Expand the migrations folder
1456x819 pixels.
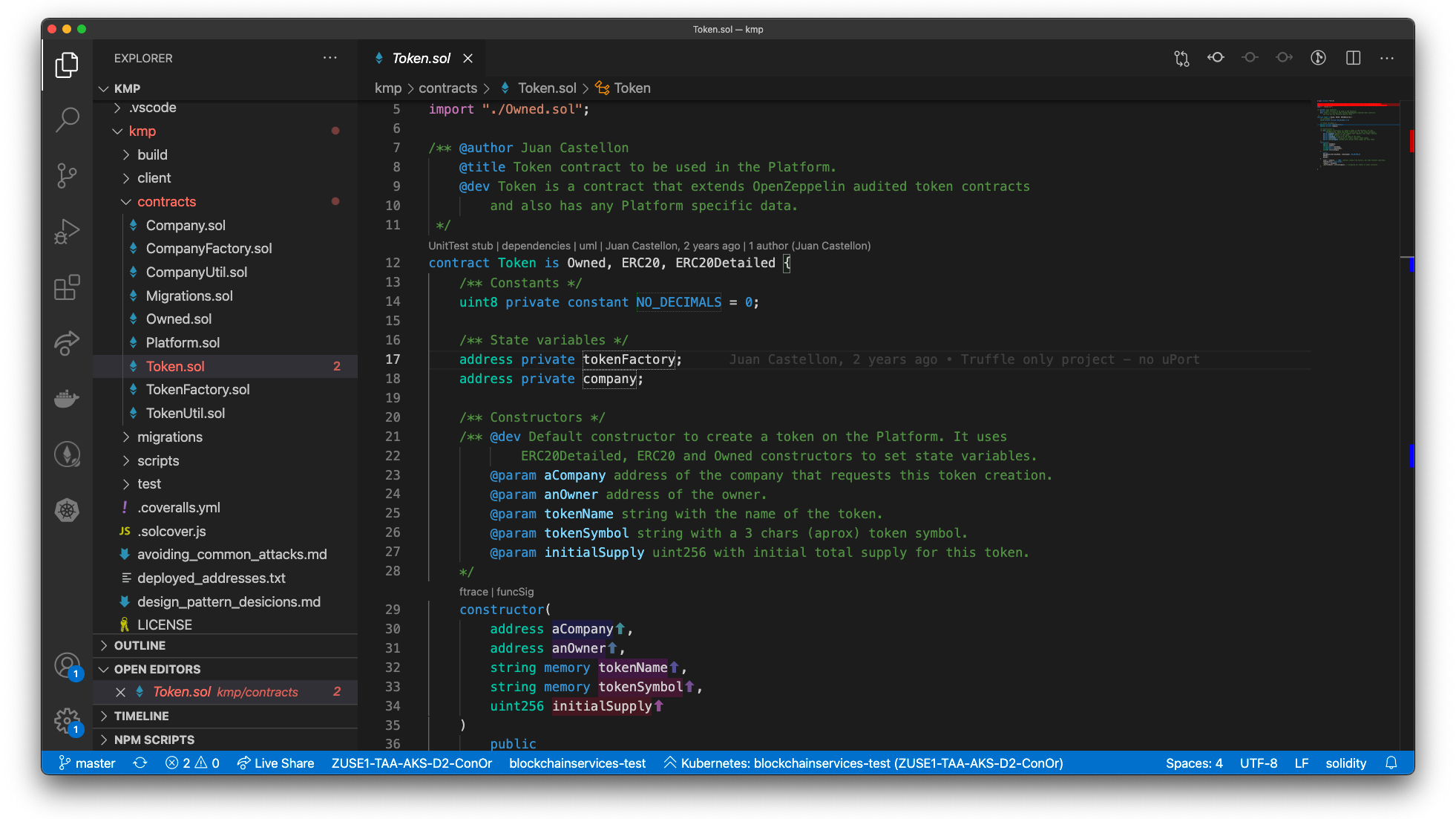pos(170,437)
